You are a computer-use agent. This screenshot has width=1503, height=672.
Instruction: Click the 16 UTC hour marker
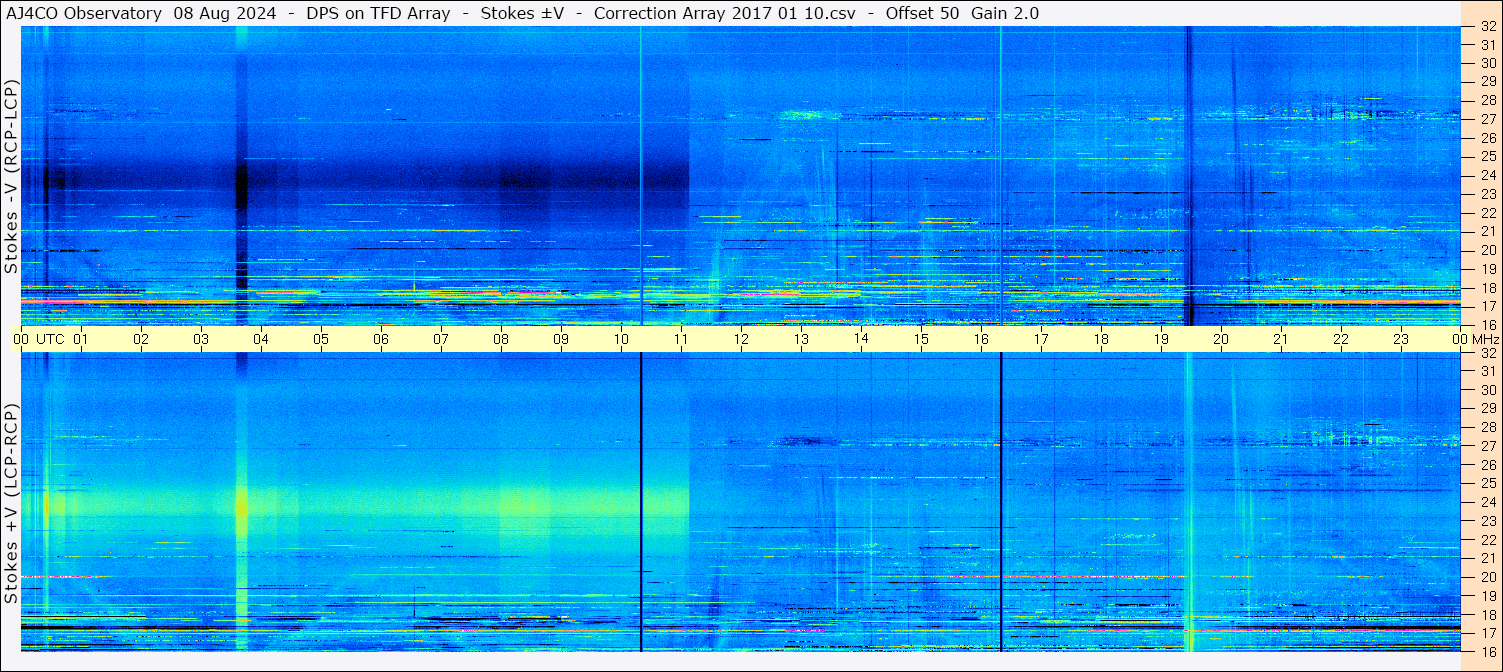click(981, 339)
